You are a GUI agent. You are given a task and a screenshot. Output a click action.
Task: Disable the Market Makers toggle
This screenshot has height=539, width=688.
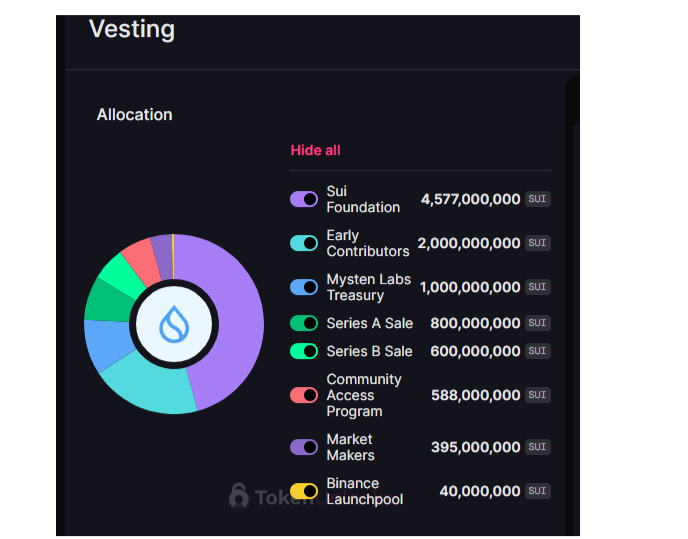click(x=304, y=447)
